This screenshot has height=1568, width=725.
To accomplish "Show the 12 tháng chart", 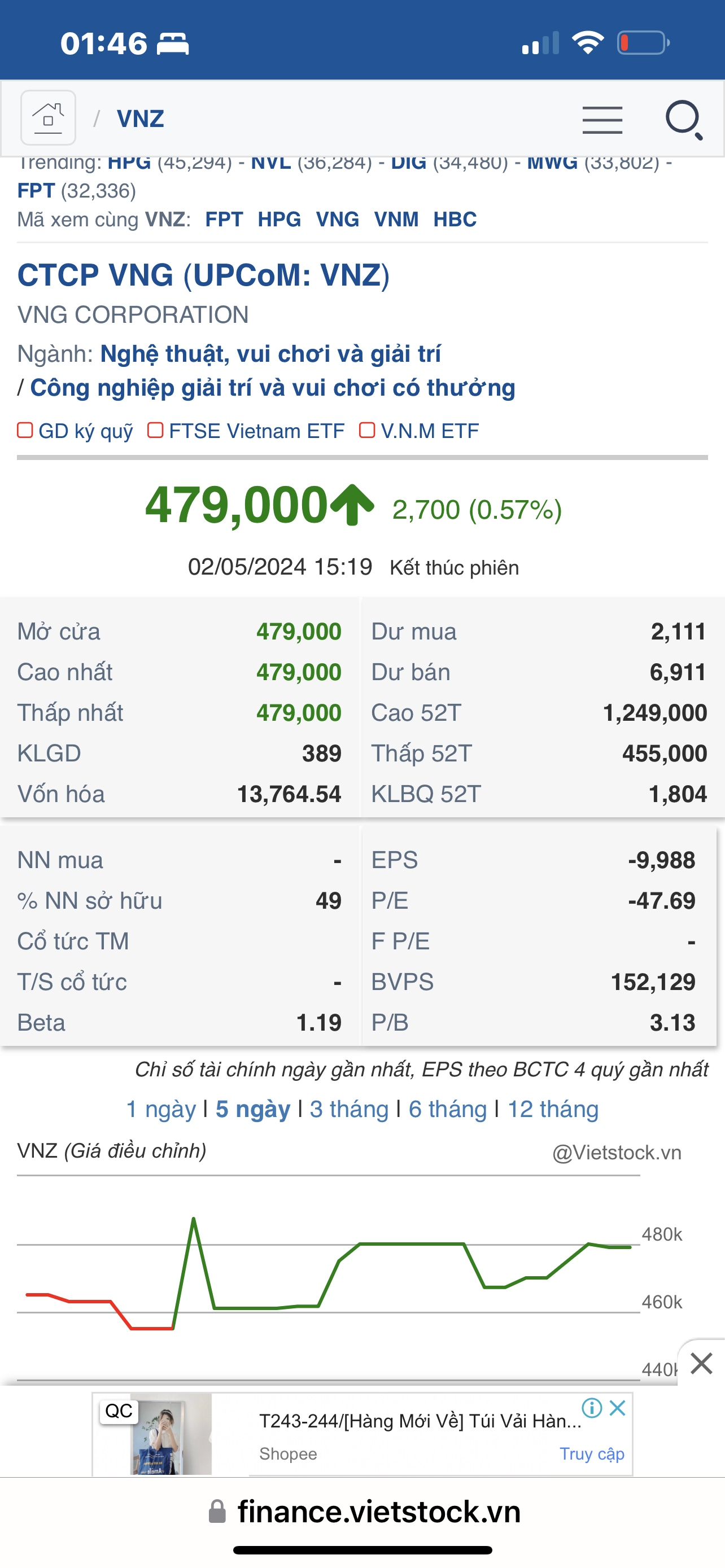I will 553,1109.
